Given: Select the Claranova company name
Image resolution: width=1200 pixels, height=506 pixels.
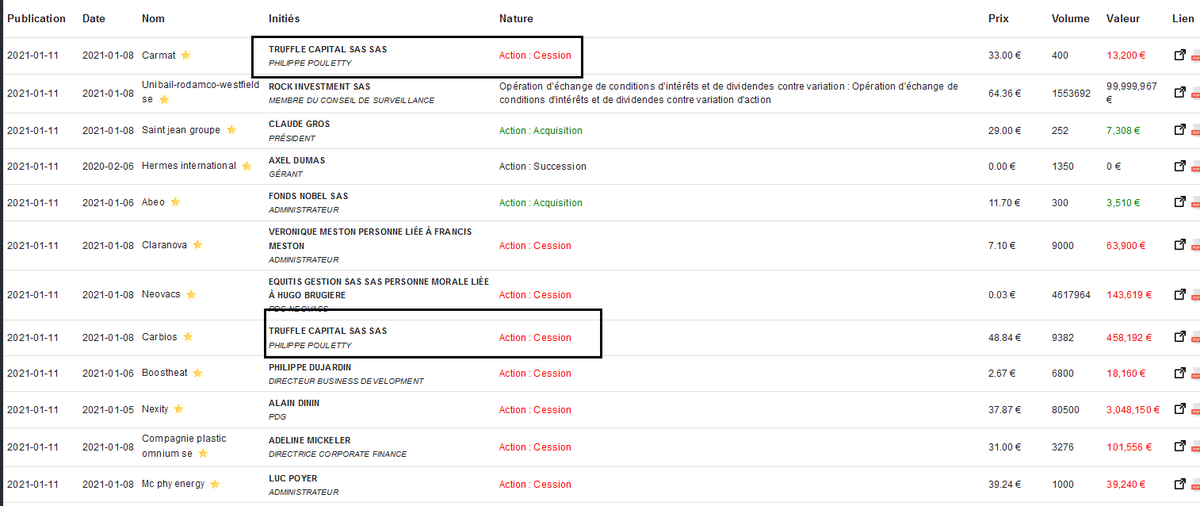Looking at the screenshot, I should pyautogui.click(x=165, y=245).
